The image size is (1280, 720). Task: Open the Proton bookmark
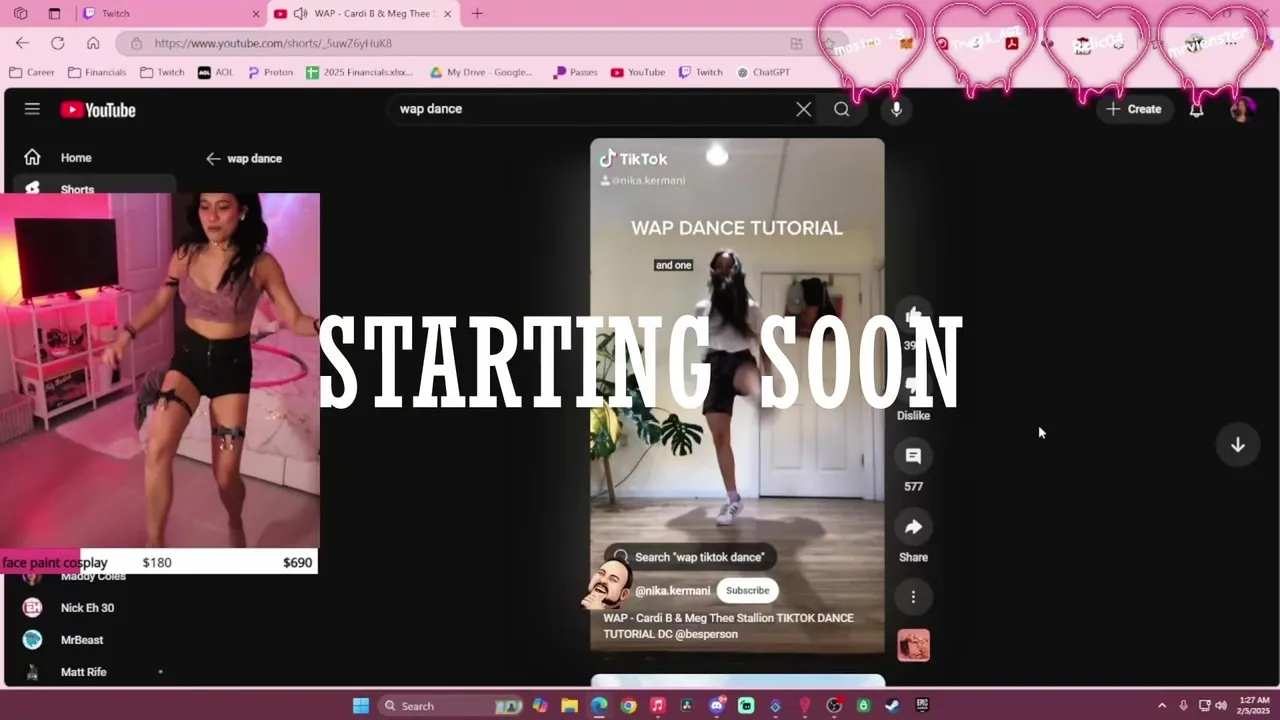tap(270, 72)
